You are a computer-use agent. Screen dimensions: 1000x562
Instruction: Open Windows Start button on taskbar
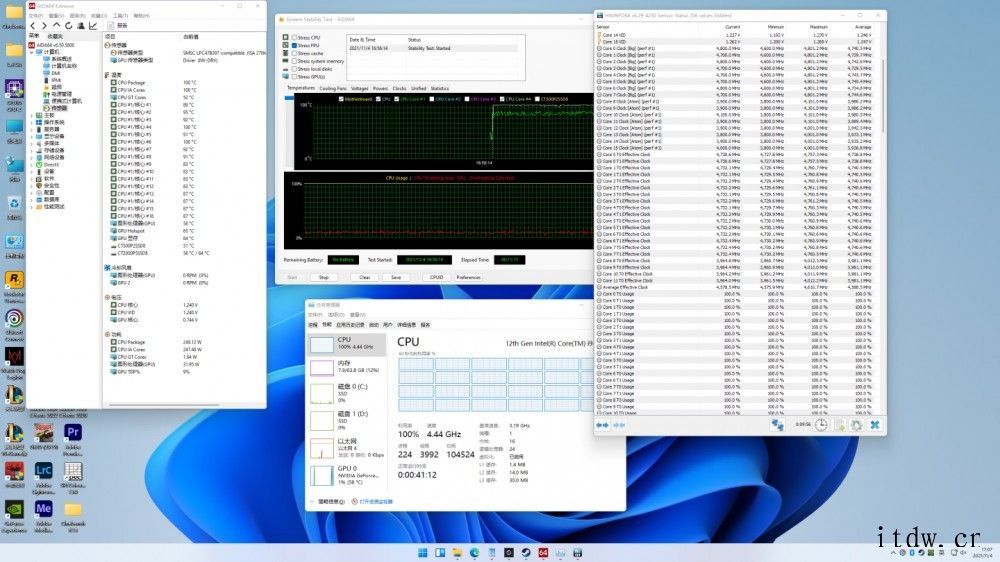(x=422, y=552)
